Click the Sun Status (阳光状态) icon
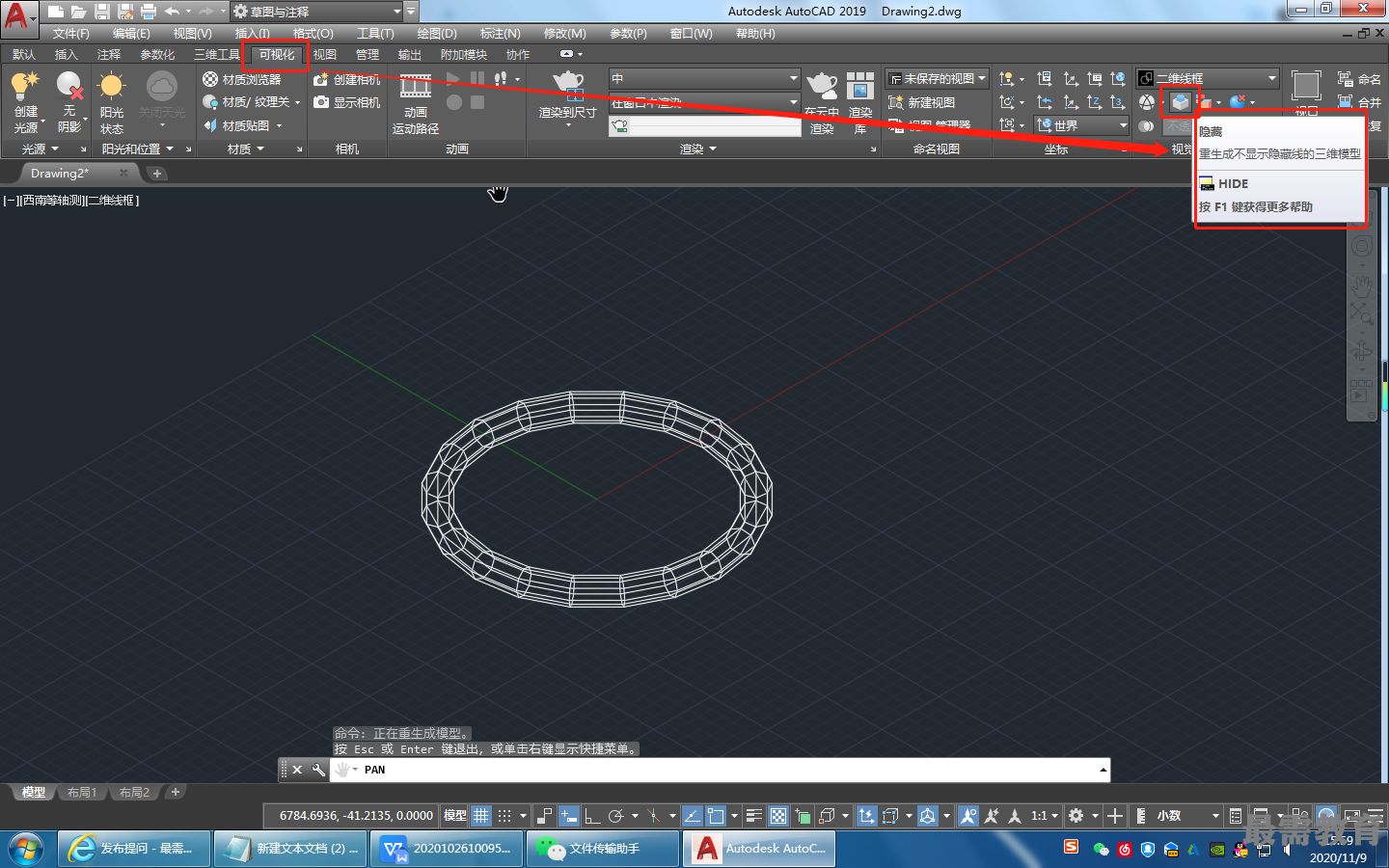This screenshot has height=868, width=1389. point(112,85)
